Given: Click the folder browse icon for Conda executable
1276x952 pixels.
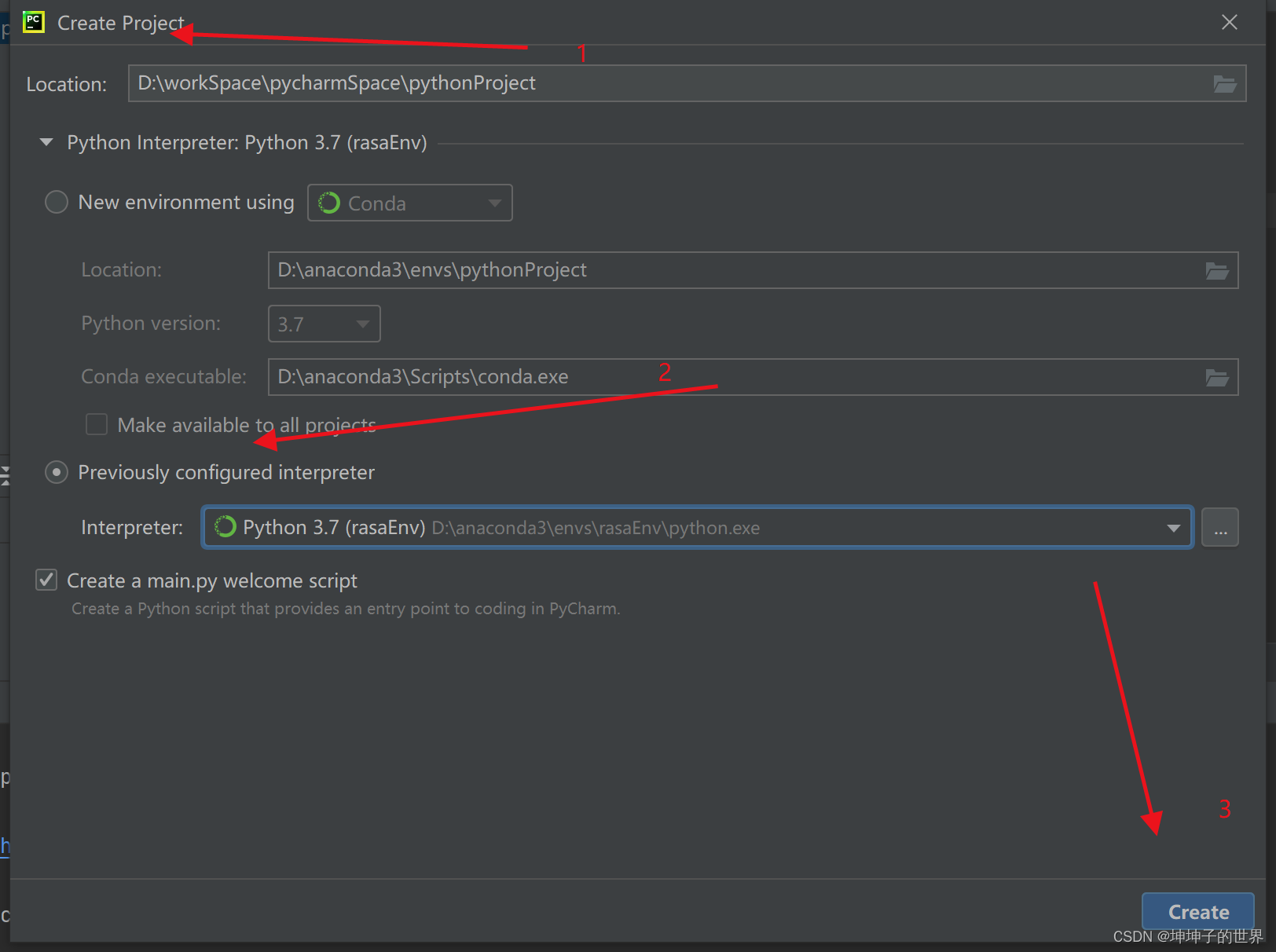Looking at the screenshot, I should tap(1217, 377).
